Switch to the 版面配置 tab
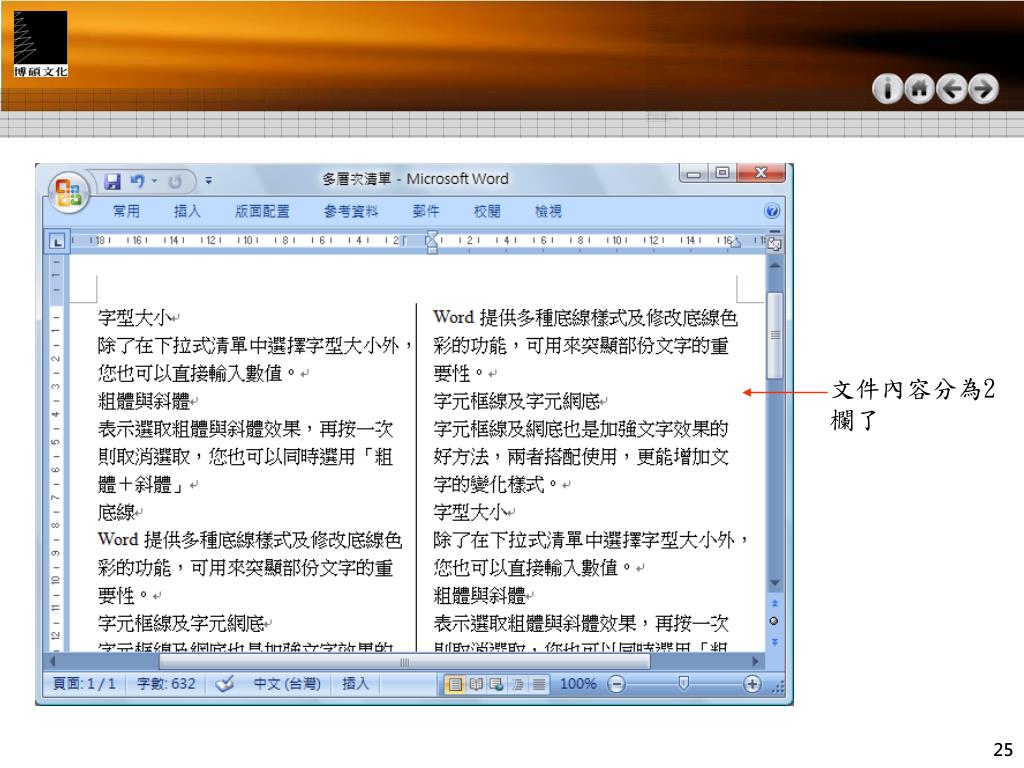The height and width of the screenshot is (768, 1024). 262,211
